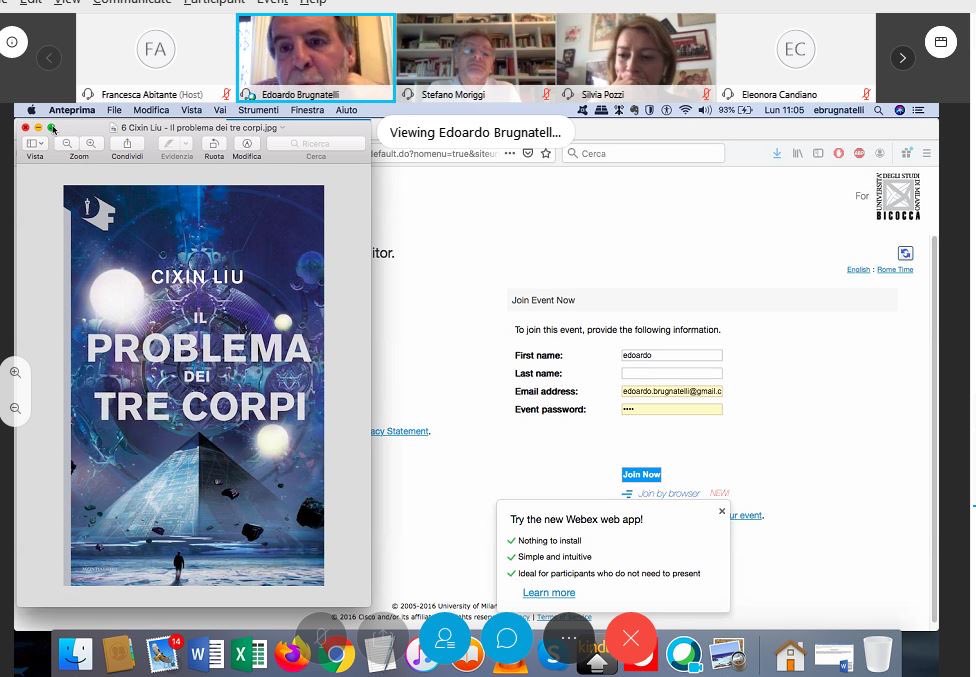The width and height of the screenshot is (976, 677).
Task: Launch Excel from the Dock
Action: 249,655
